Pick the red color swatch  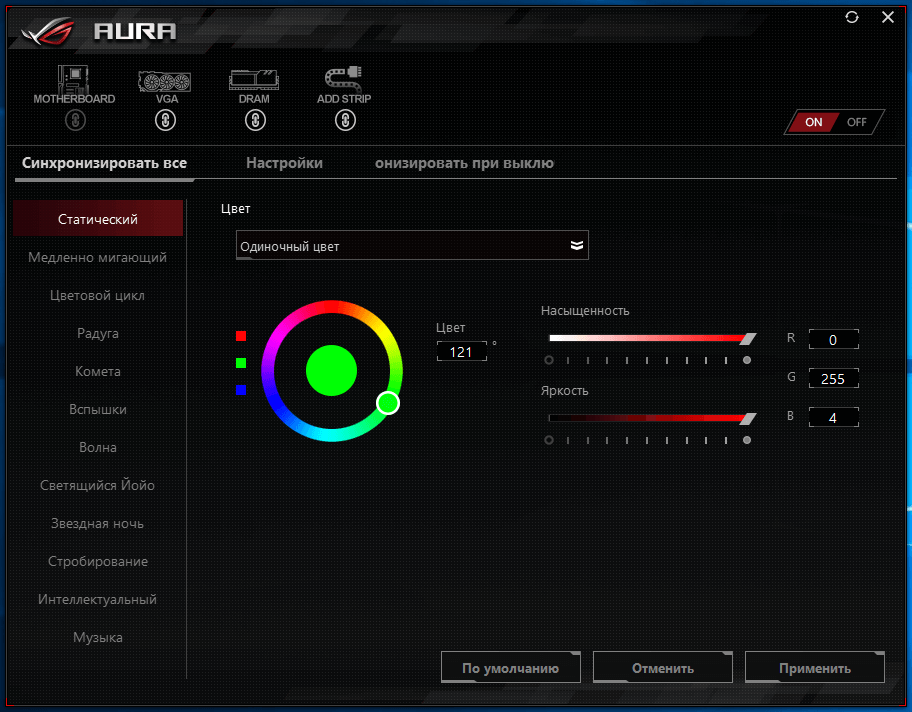pos(241,336)
